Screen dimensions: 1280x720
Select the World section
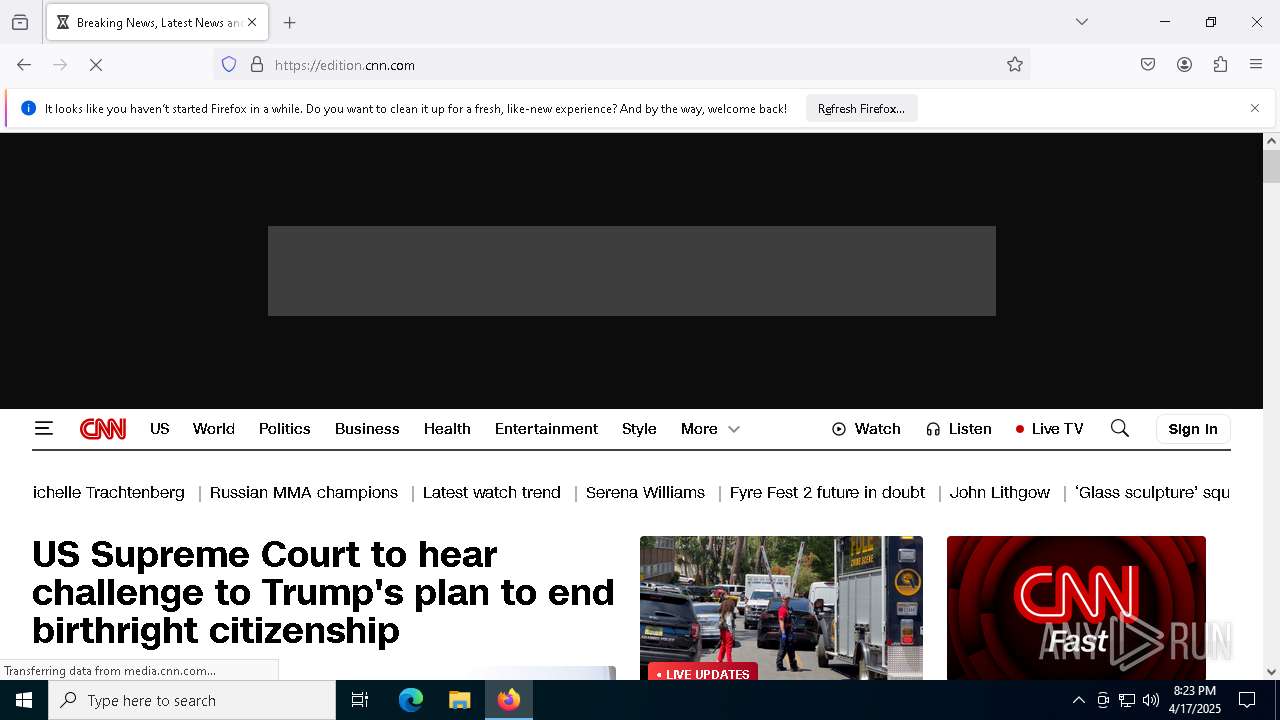click(x=214, y=429)
